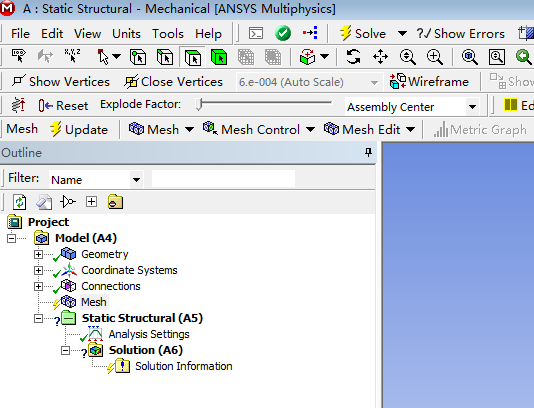This screenshot has height=408, width=534.
Task: Select the Coordinate Systems tree item
Action: click(x=129, y=270)
